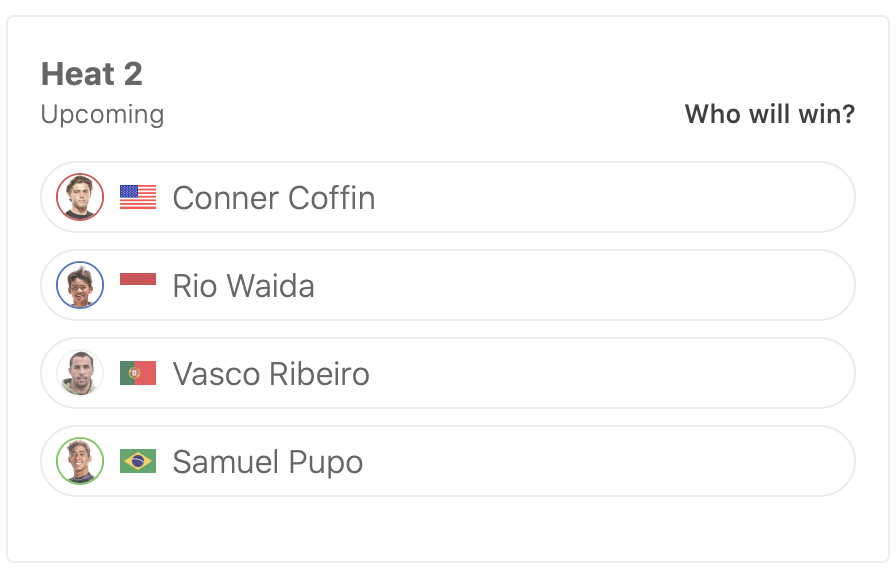Click empty card area below Samuel Pupo
The image size is (896, 570).
[448, 527]
